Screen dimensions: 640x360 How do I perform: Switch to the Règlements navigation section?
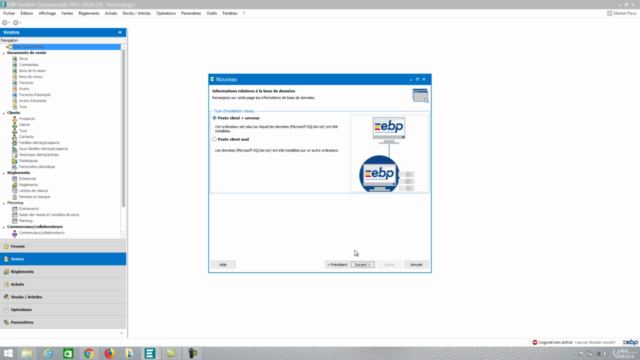63,272
